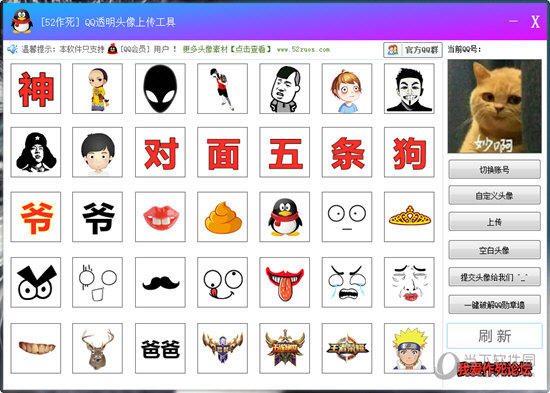Pick the golden crown tiara avatar

(x=409, y=217)
